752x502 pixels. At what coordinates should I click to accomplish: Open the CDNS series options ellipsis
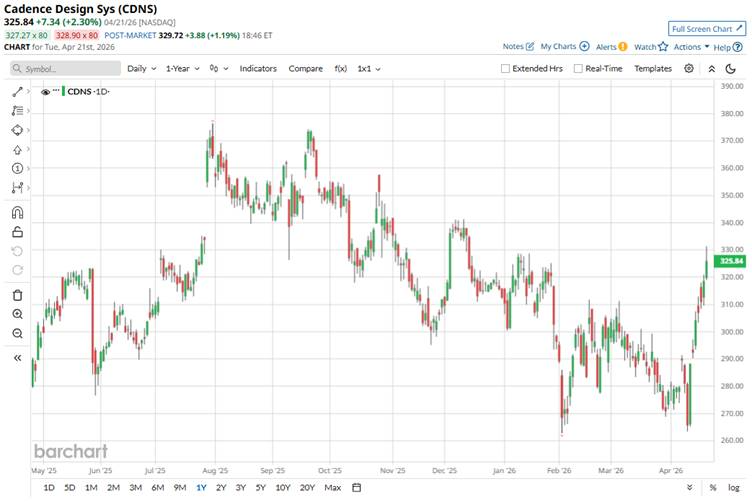[x=56, y=90]
